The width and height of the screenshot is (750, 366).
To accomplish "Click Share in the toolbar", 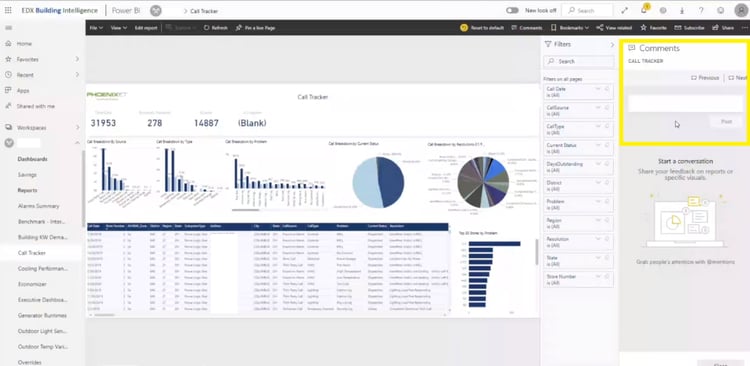I will pyautogui.click(x=723, y=28).
